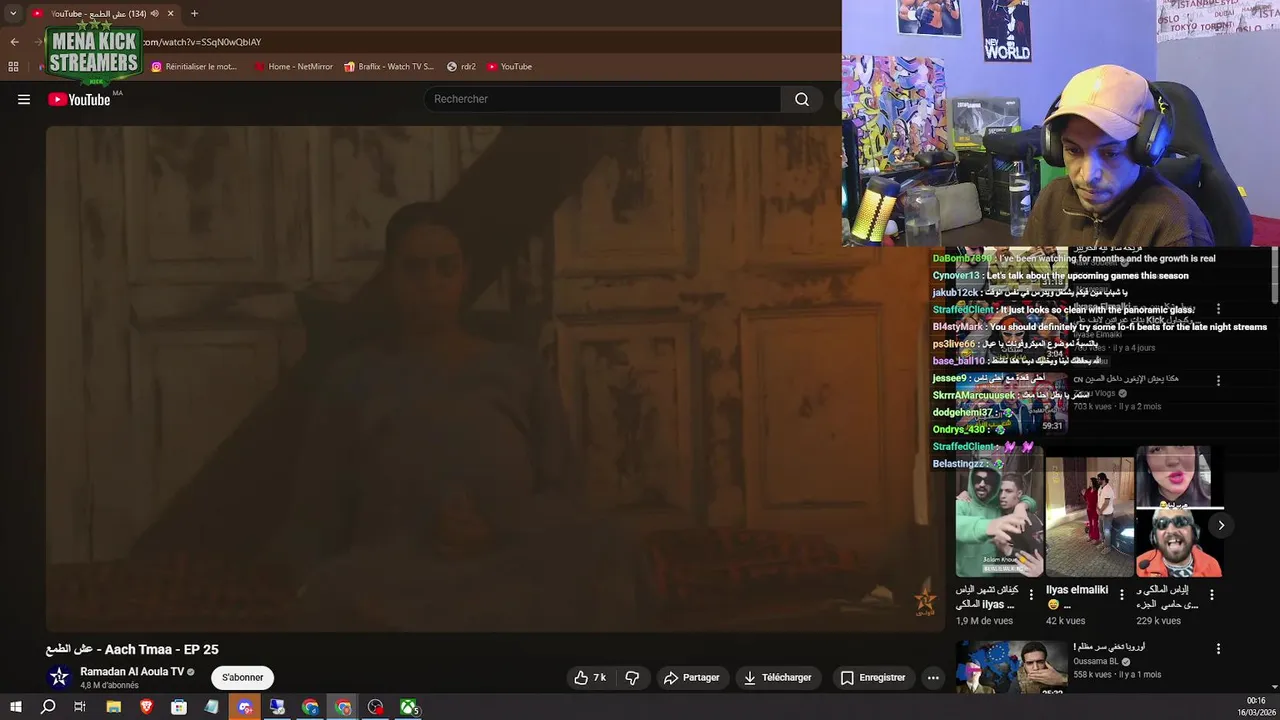Open the Xbox app from the taskbar
Screen dimensions: 1280x720
[409, 707]
